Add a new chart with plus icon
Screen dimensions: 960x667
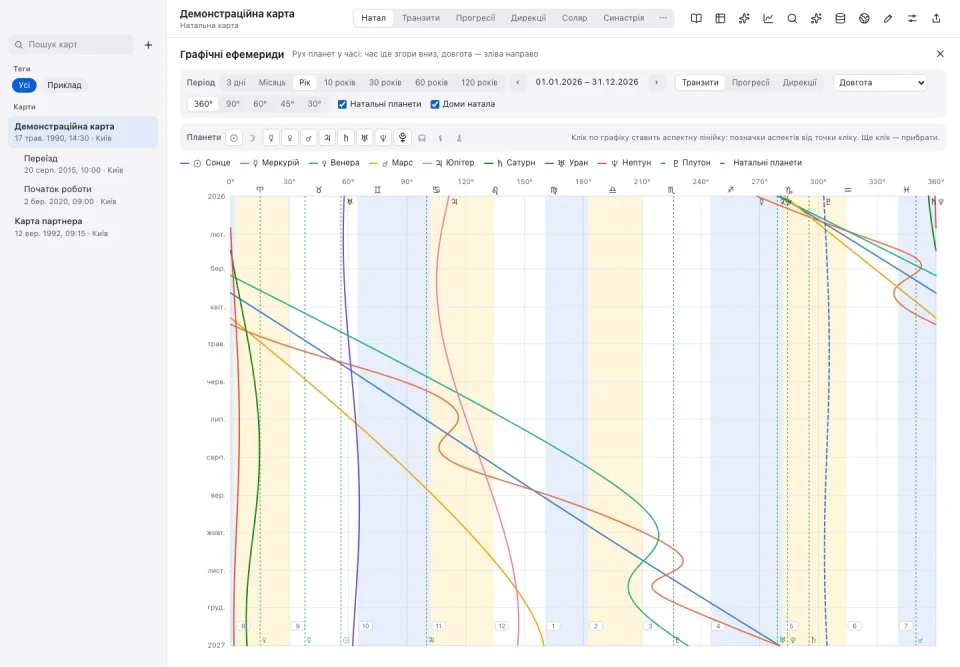coord(148,45)
